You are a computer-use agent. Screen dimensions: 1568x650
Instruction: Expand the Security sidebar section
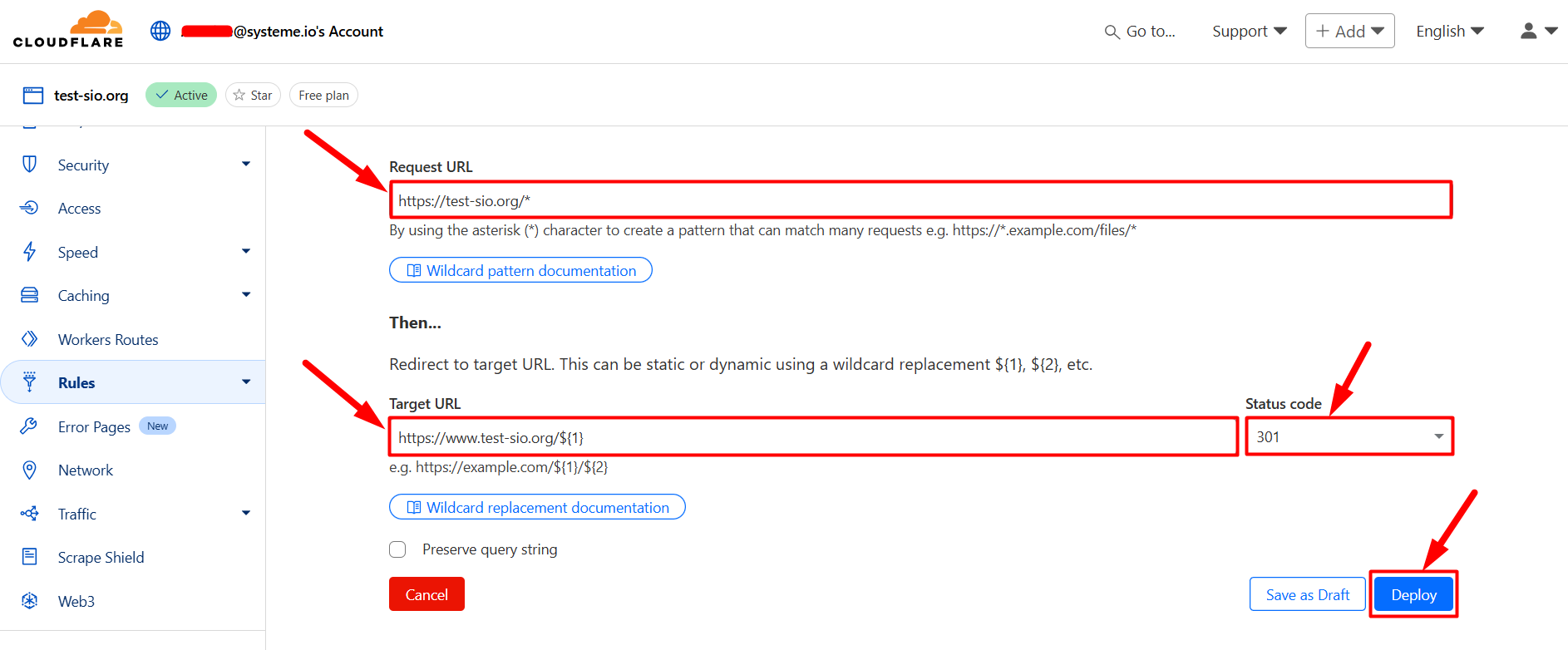[246, 164]
